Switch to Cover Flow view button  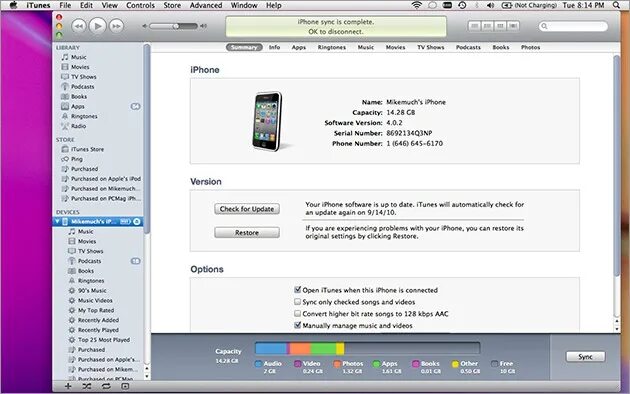pyautogui.click(x=513, y=26)
